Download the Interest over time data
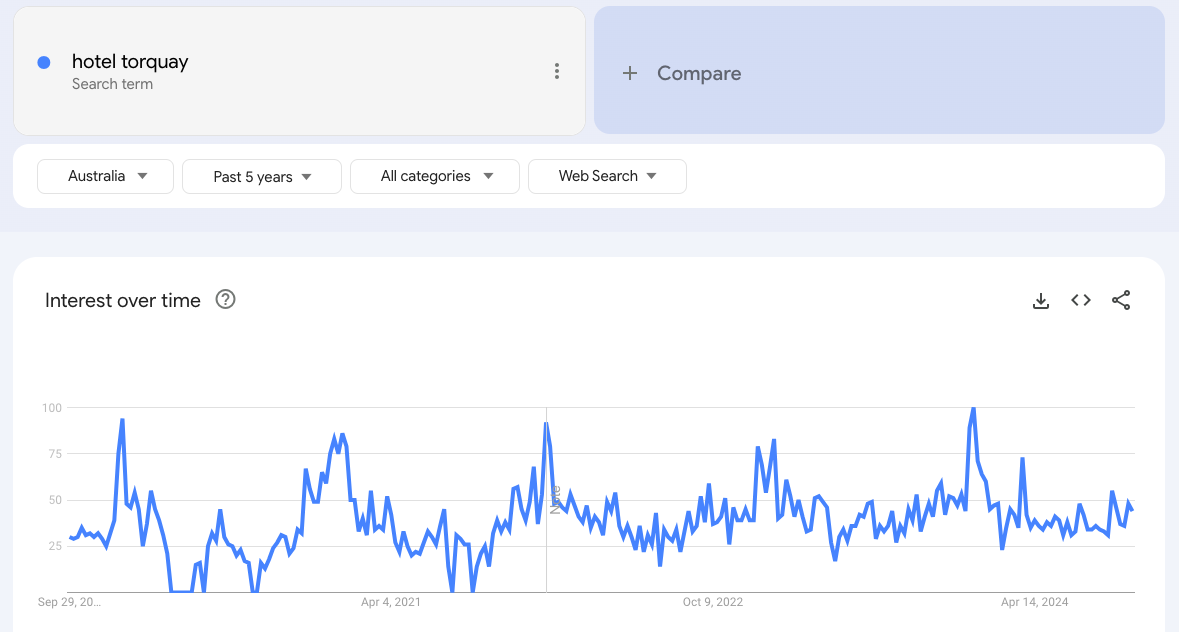The image size is (1179, 632). (1041, 300)
